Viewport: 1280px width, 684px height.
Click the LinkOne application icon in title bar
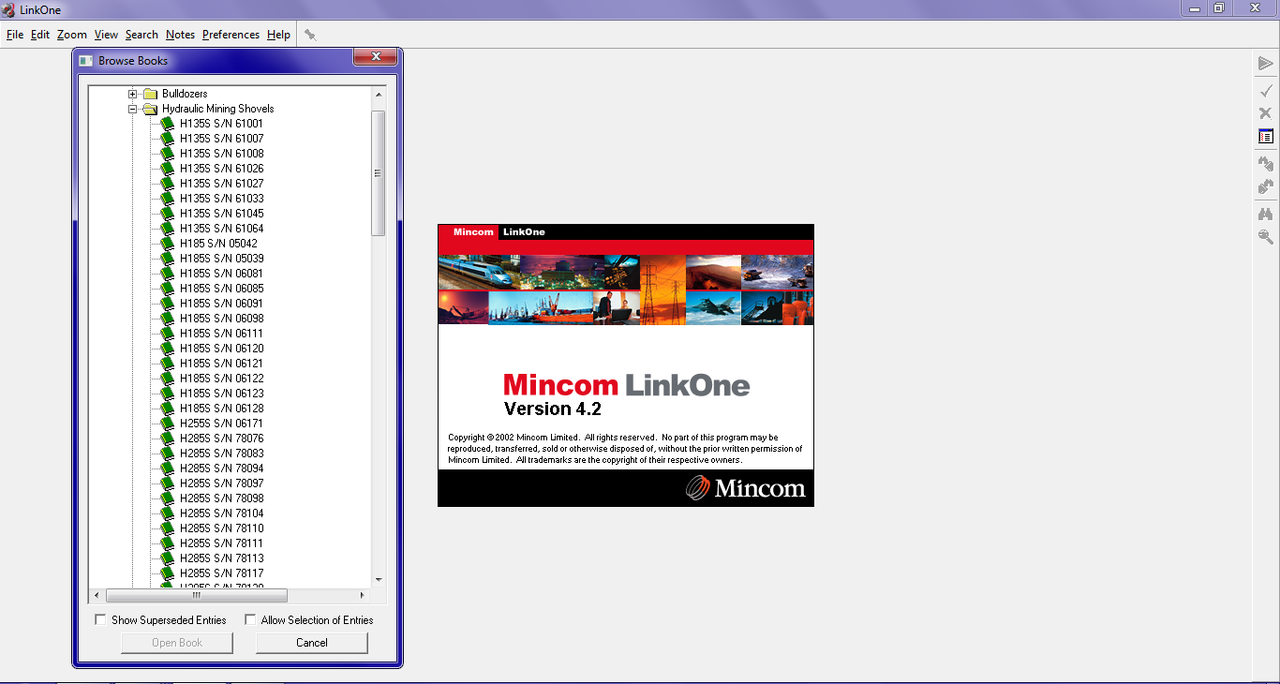pyautogui.click(x=9, y=9)
